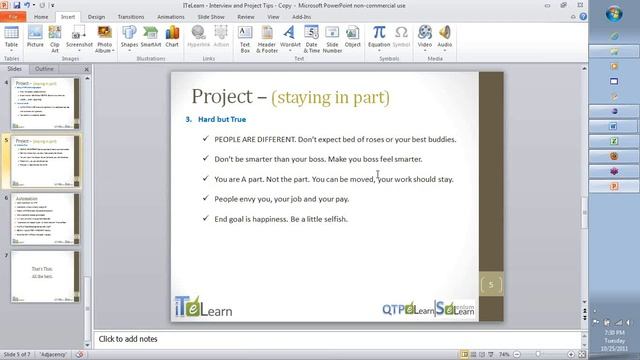Open Clip Art pane
This screenshot has width=640, height=360.
(x=55, y=39)
